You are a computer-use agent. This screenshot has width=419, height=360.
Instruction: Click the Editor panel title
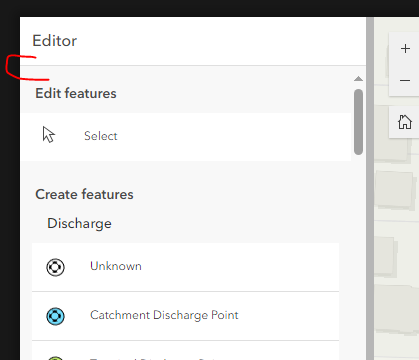[x=55, y=41]
